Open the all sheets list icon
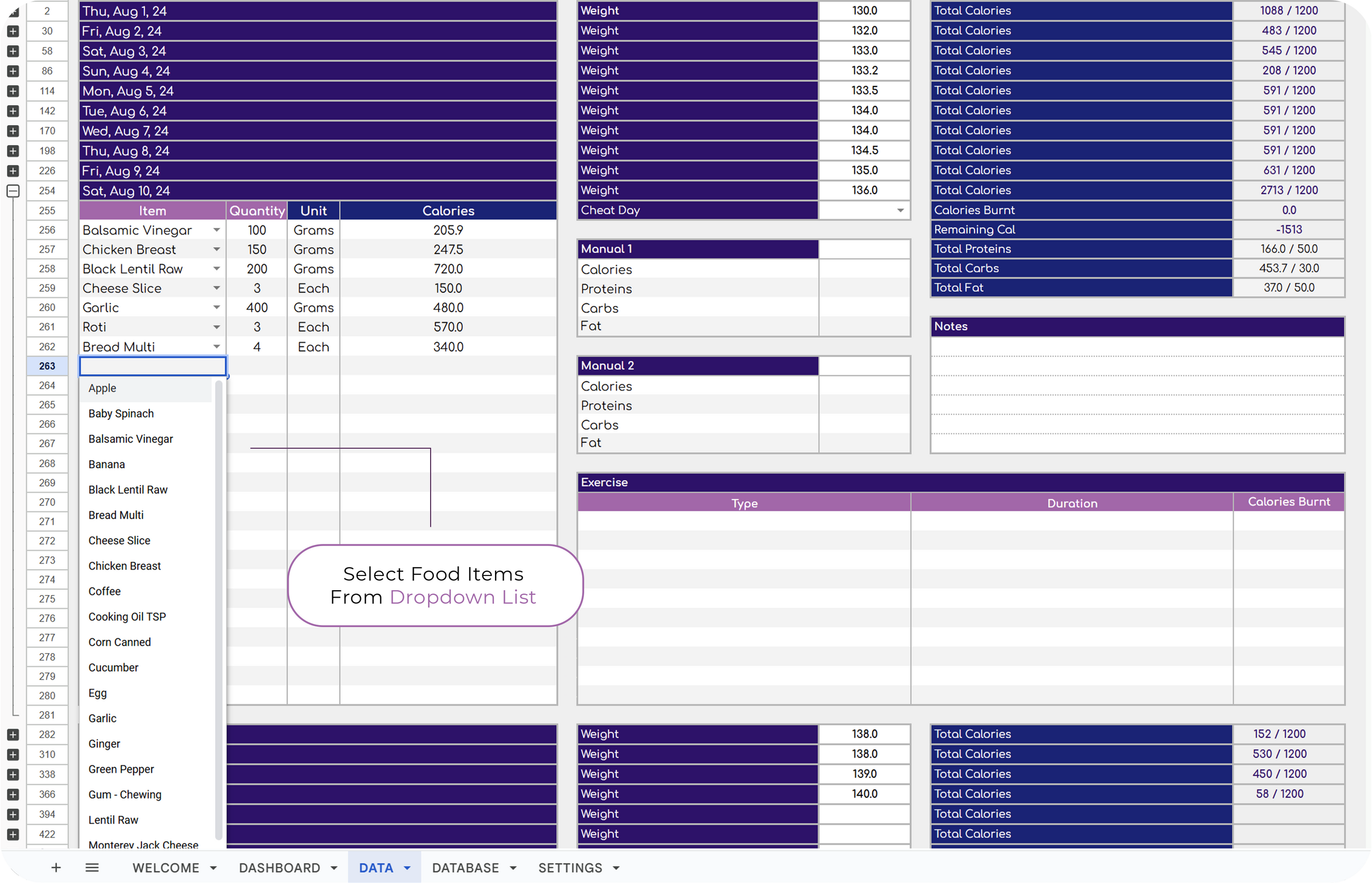This screenshot has width=1372, height=883. (x=92, y=868)
